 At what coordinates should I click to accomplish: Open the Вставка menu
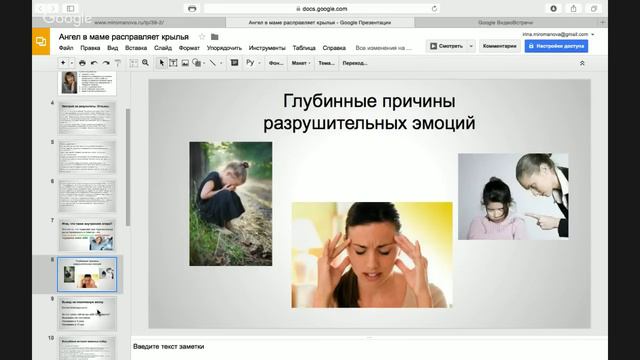coord(136,48)
